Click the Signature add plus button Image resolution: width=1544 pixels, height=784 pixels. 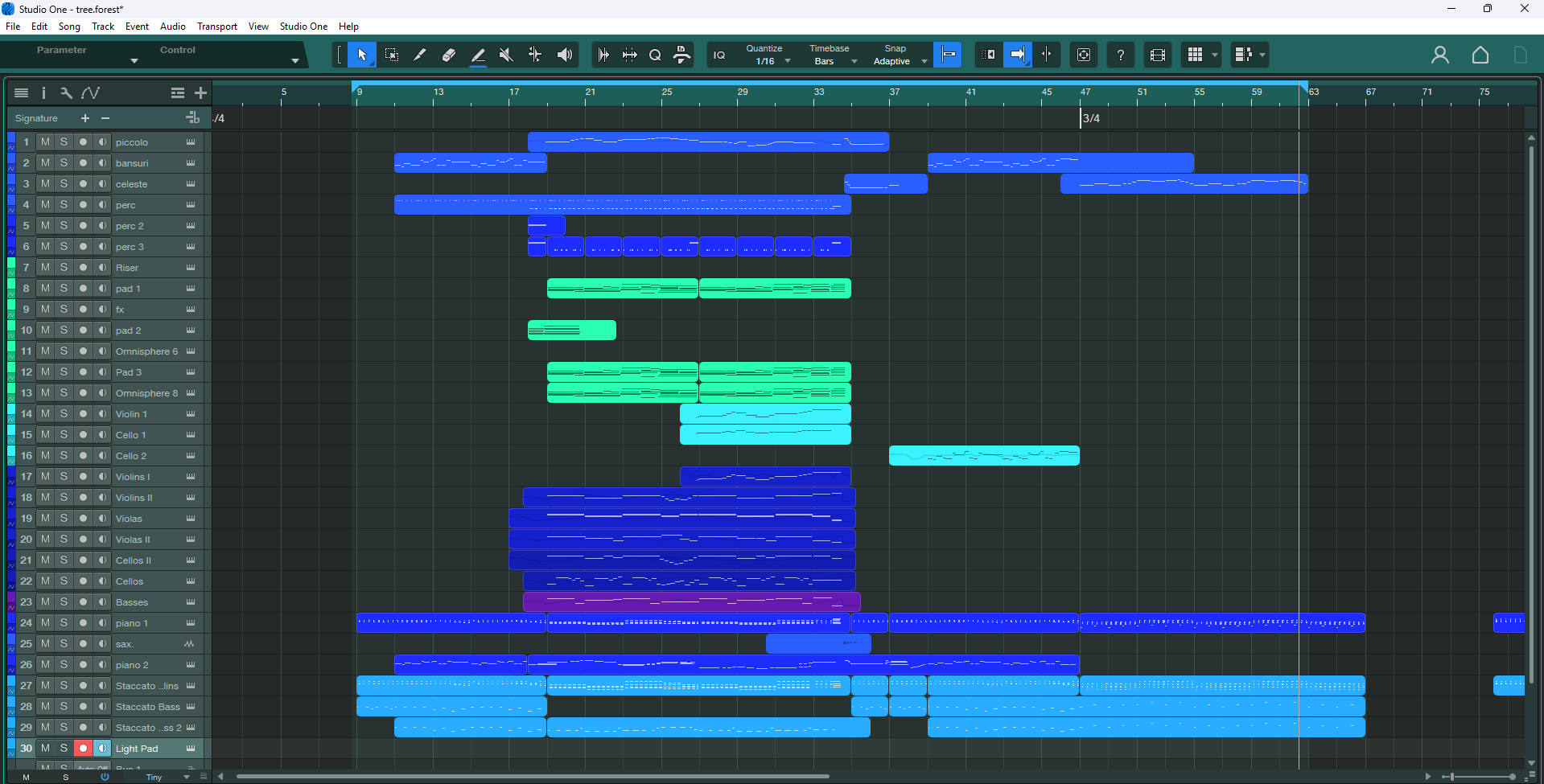click(85, 118)
